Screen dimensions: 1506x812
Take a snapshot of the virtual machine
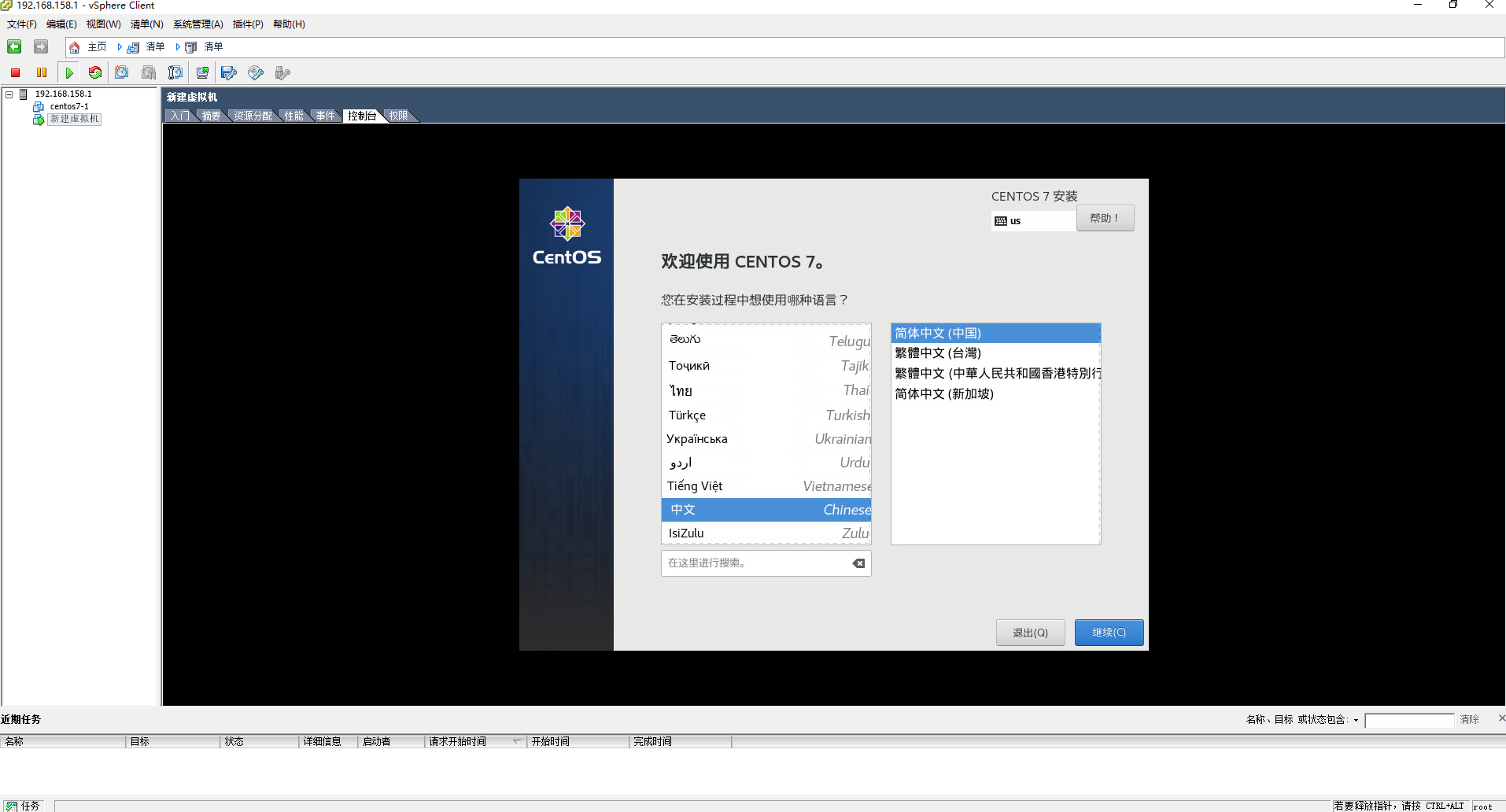click(x=122, y=72)
